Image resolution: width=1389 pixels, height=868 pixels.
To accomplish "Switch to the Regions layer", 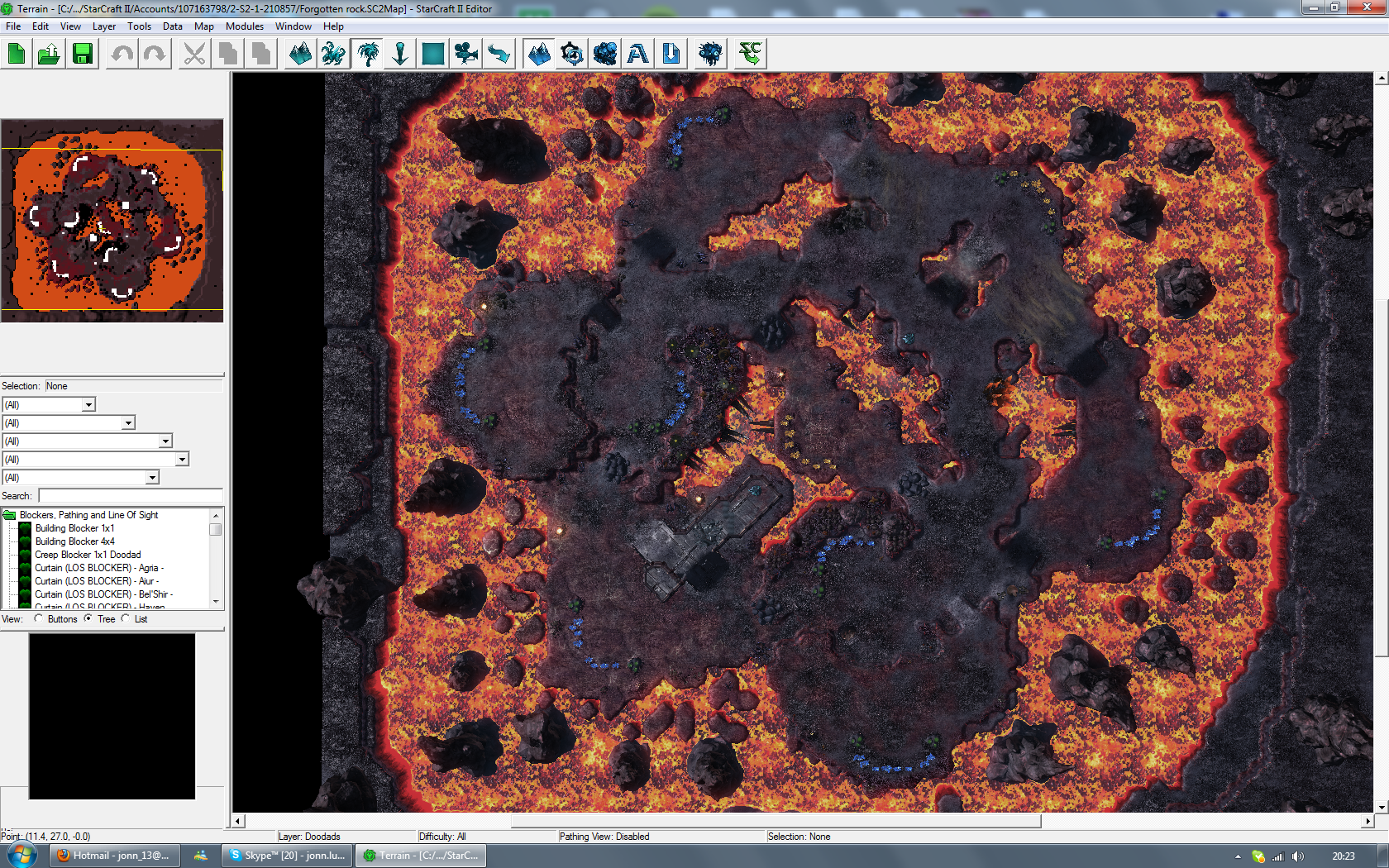I will tap(433, 55).
